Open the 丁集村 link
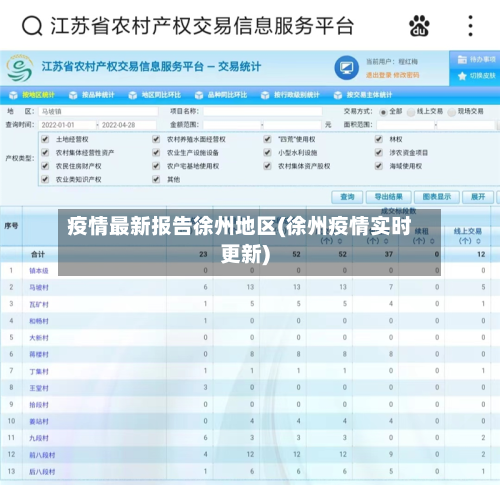The image size is (500, 485). 39,371
